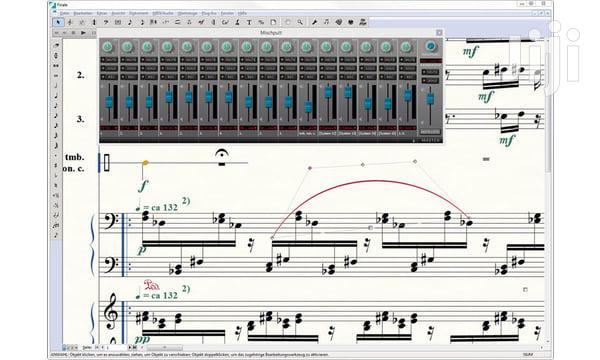Click the blue master knob
The width and height of the screenshot is (600, 360).
tap(430, 46)
